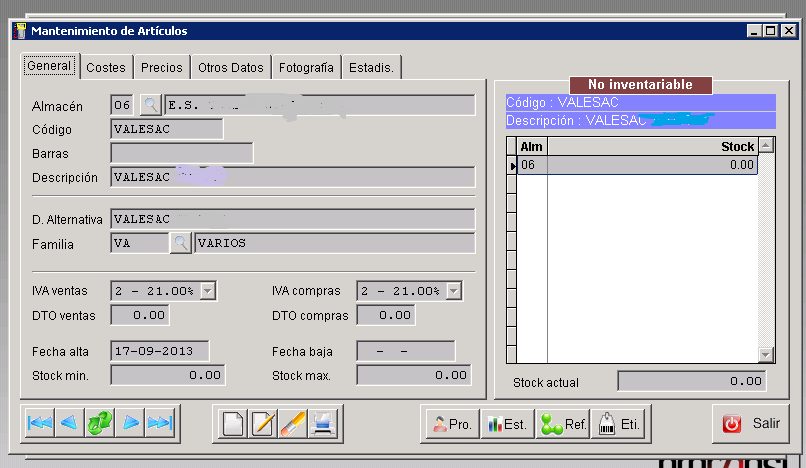Switch to the Costes tab

(x=106, y=67)
